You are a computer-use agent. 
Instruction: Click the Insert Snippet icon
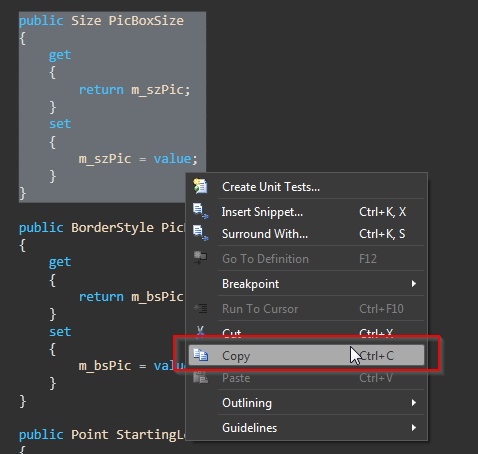pos(201,211)
